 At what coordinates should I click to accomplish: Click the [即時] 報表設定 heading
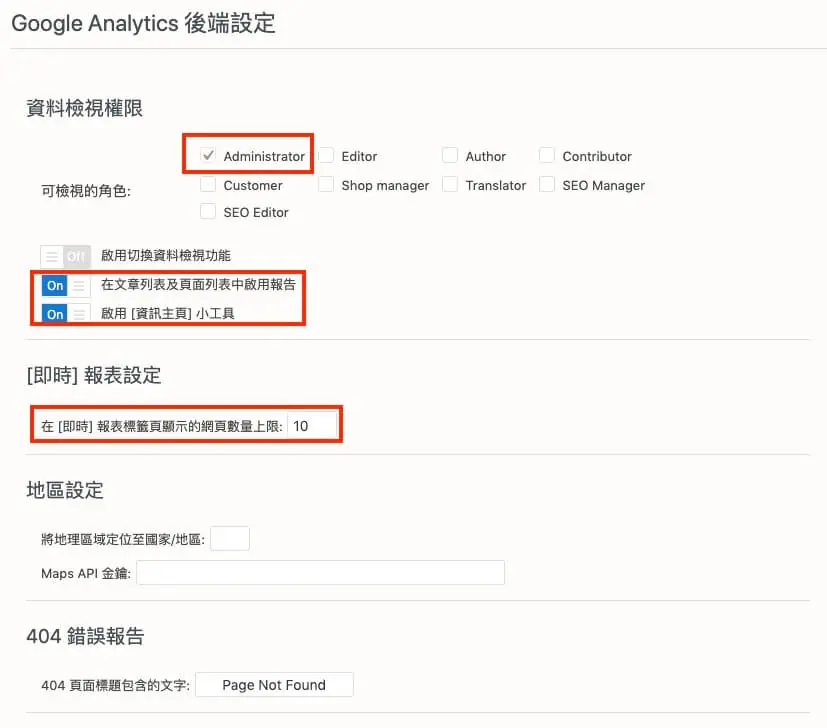pyautogui.click(x=94, y=376)
